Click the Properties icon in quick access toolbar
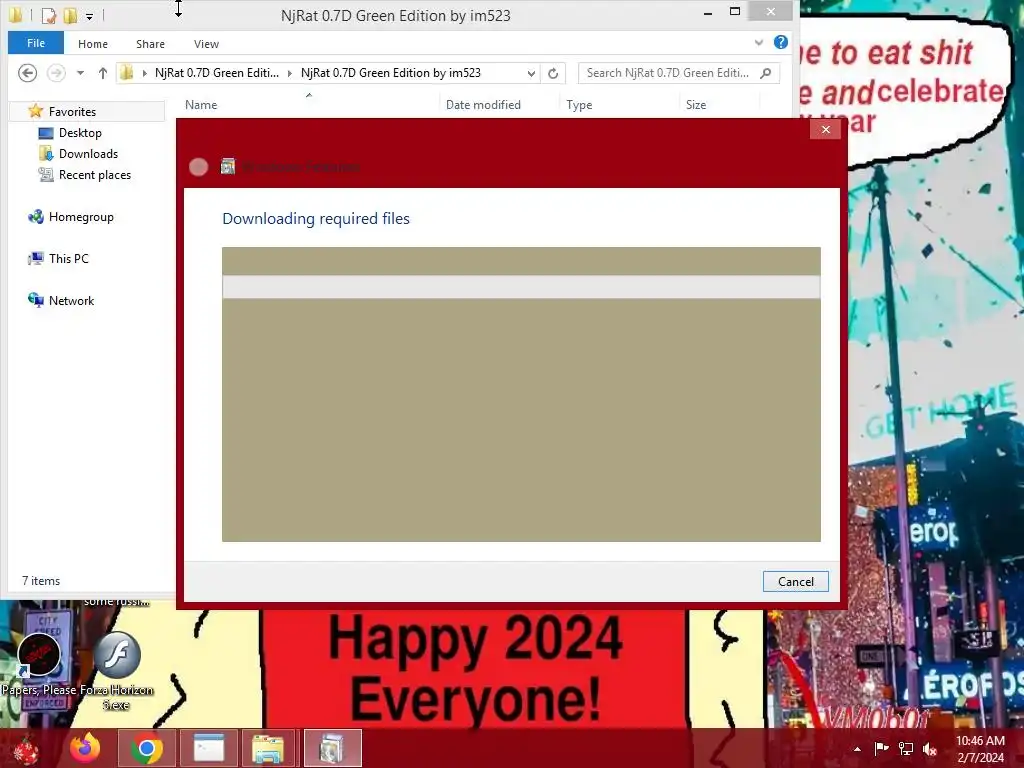This screenshot has width=1024, height=768. (48, 15)
